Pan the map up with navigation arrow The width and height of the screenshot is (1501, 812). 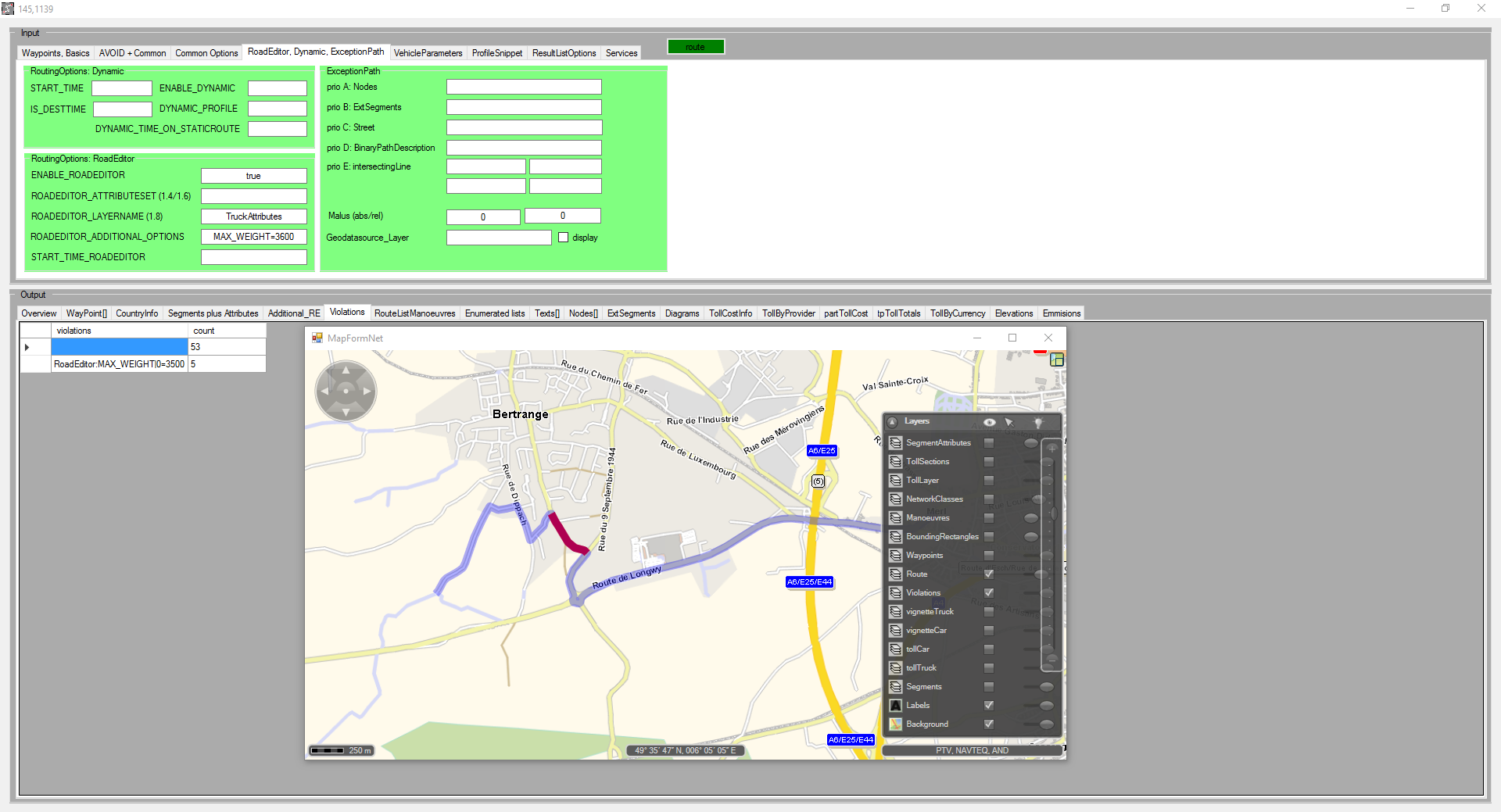tap(346, 370)
